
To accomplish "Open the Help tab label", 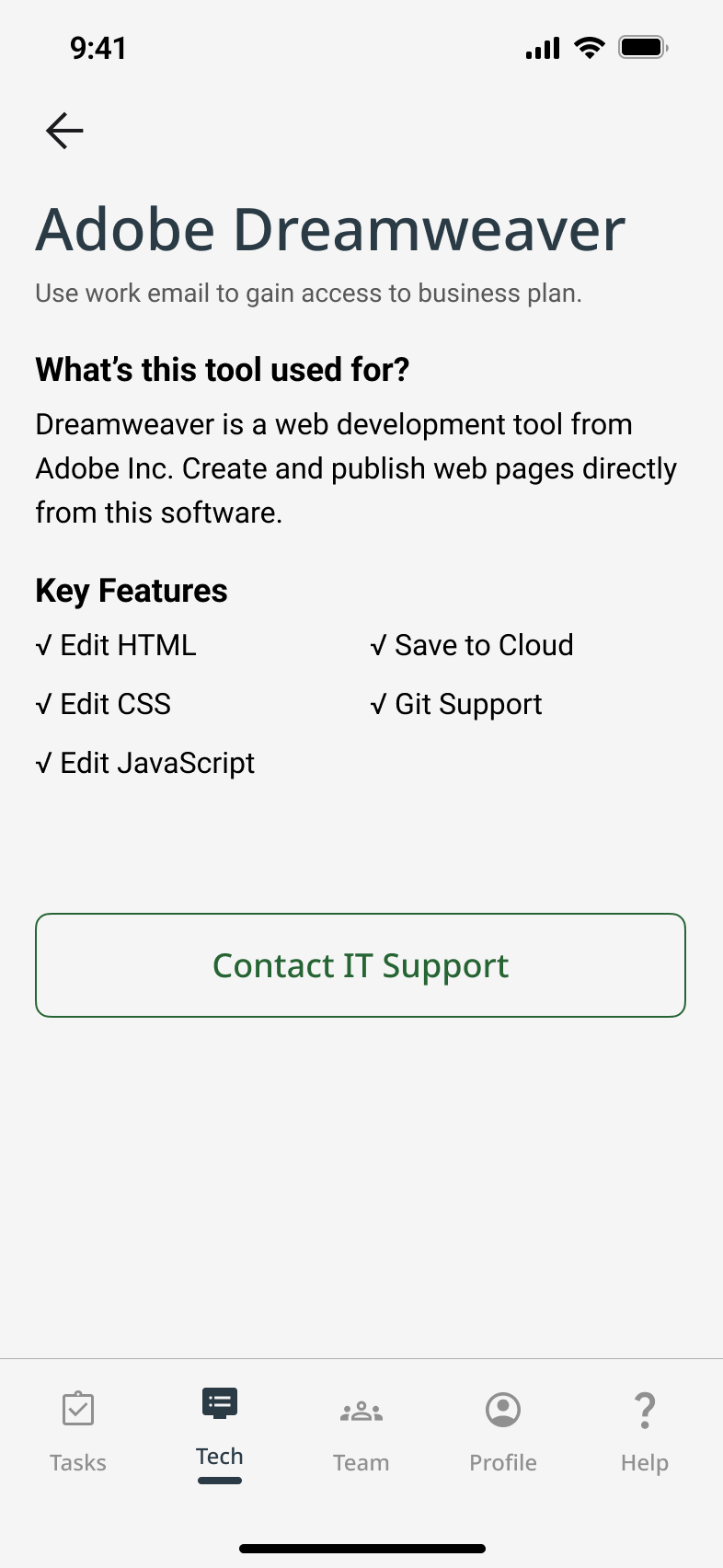I will tap(645, 1462).
